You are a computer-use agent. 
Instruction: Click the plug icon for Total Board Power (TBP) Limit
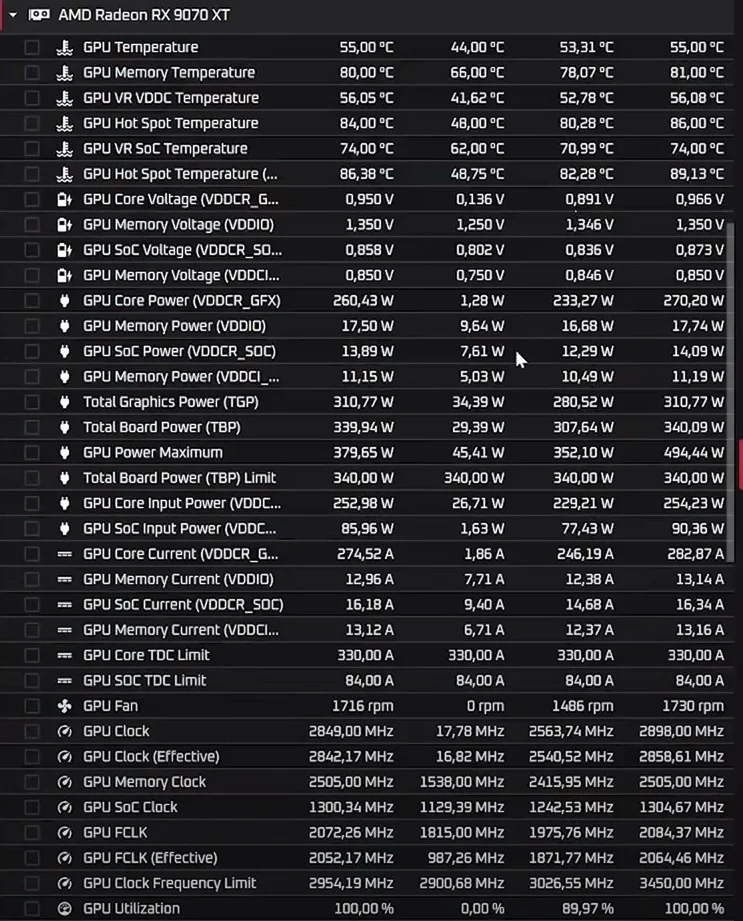point(65,478)
